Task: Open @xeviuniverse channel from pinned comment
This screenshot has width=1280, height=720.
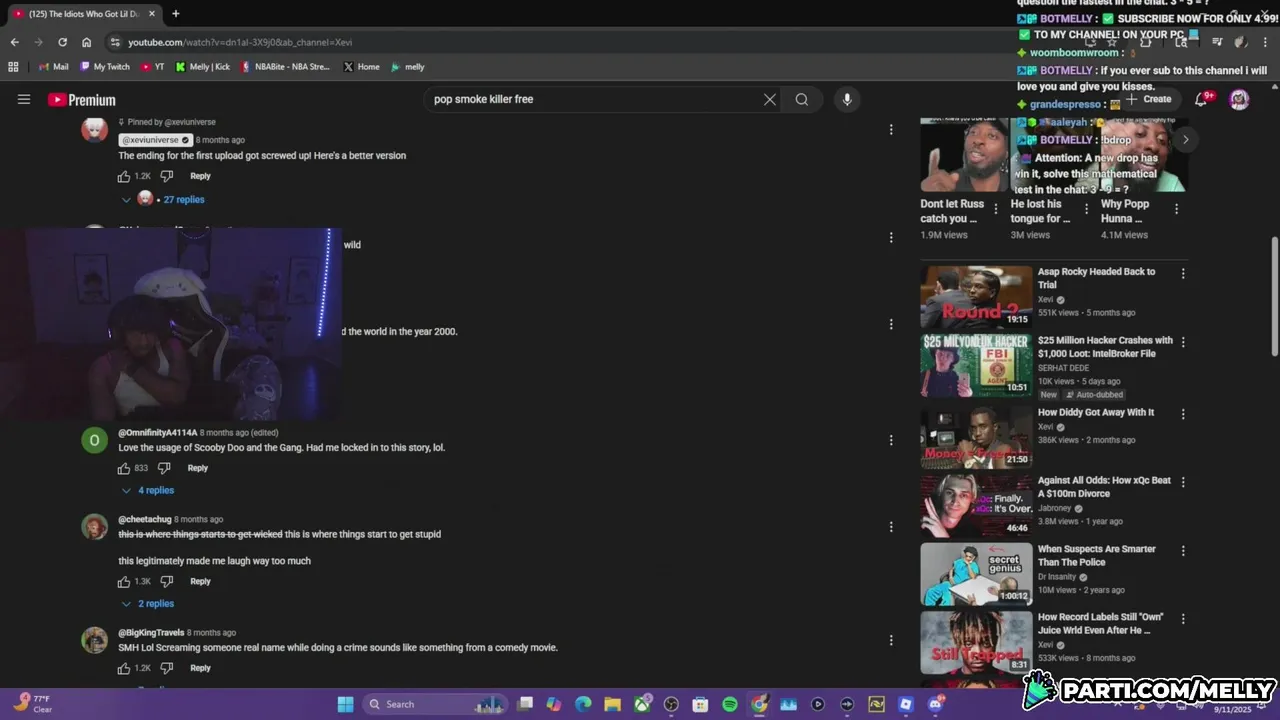Action: click(155, 140)
